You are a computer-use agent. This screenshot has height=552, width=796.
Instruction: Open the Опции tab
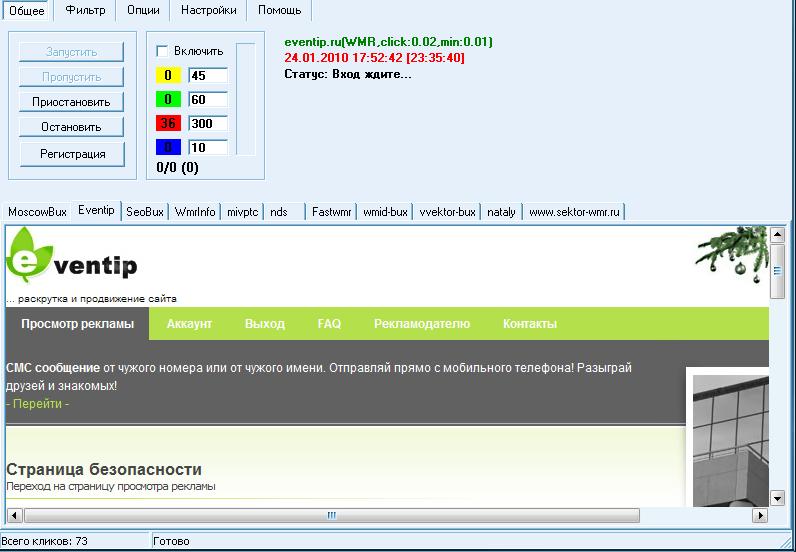[x=143, y=10]
